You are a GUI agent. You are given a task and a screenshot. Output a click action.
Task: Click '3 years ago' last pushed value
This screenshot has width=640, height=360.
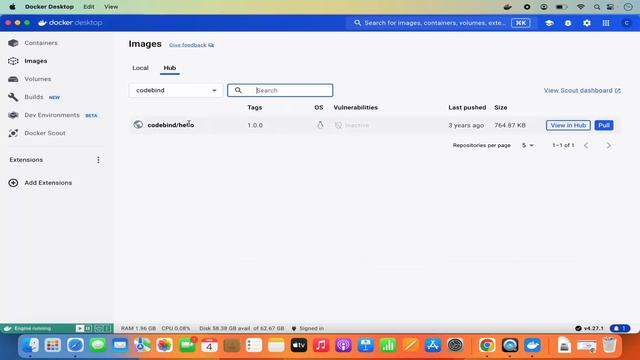[x=466, y=125]
